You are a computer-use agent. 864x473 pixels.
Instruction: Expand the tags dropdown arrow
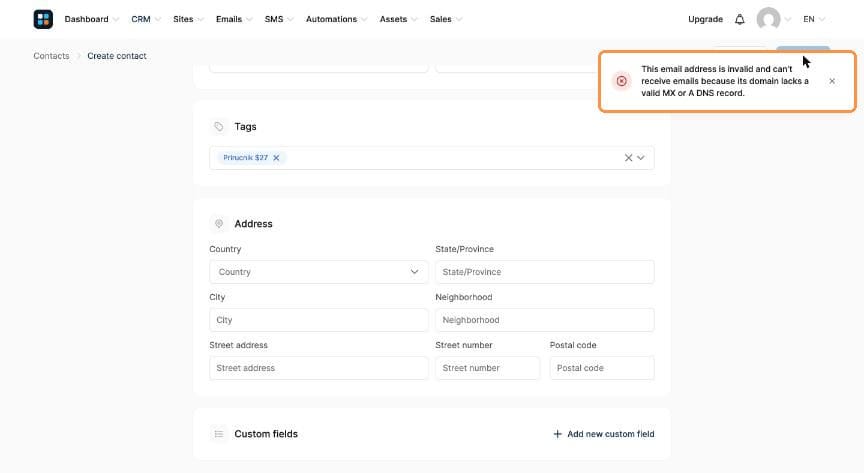641,158
